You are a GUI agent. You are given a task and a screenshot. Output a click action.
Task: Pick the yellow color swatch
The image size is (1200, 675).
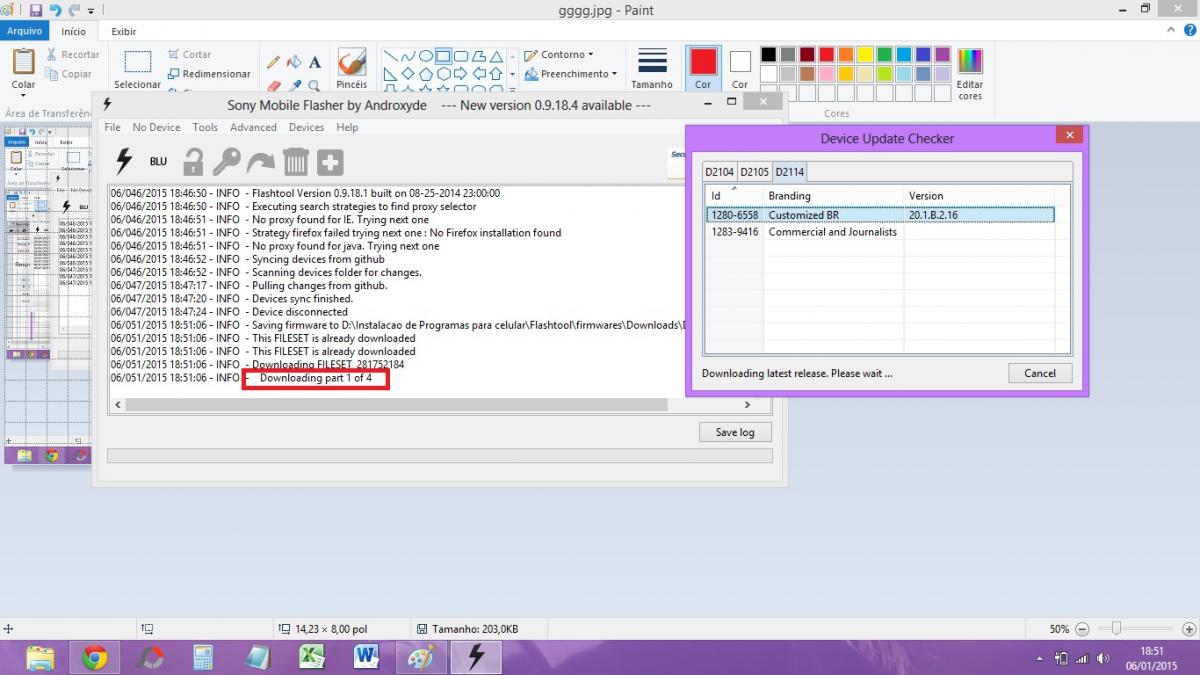tap(865, 55)
